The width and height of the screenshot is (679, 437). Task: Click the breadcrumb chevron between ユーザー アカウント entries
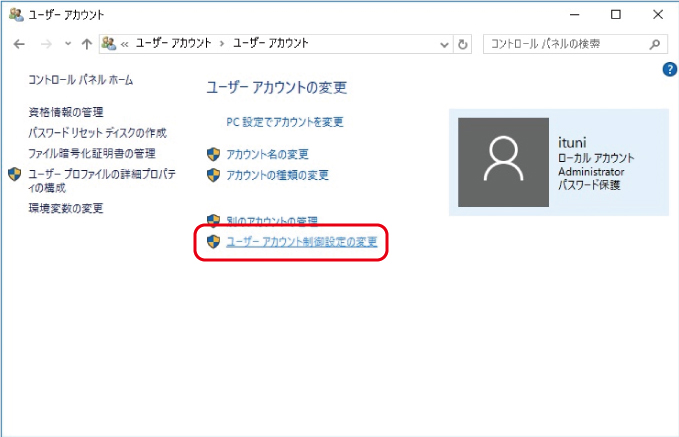222,44
